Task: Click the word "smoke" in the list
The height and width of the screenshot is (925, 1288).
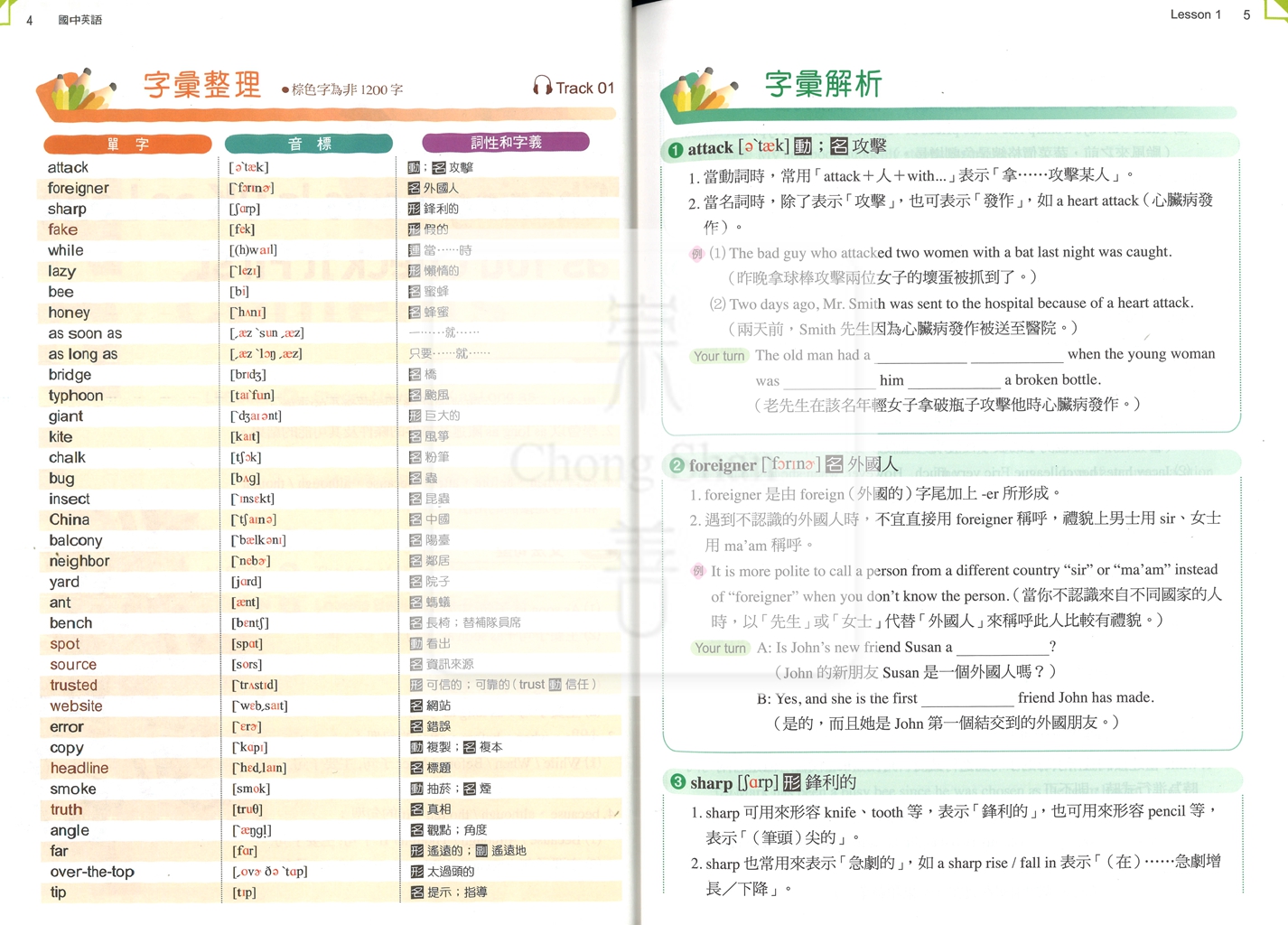Action: [x=73, y=790]
